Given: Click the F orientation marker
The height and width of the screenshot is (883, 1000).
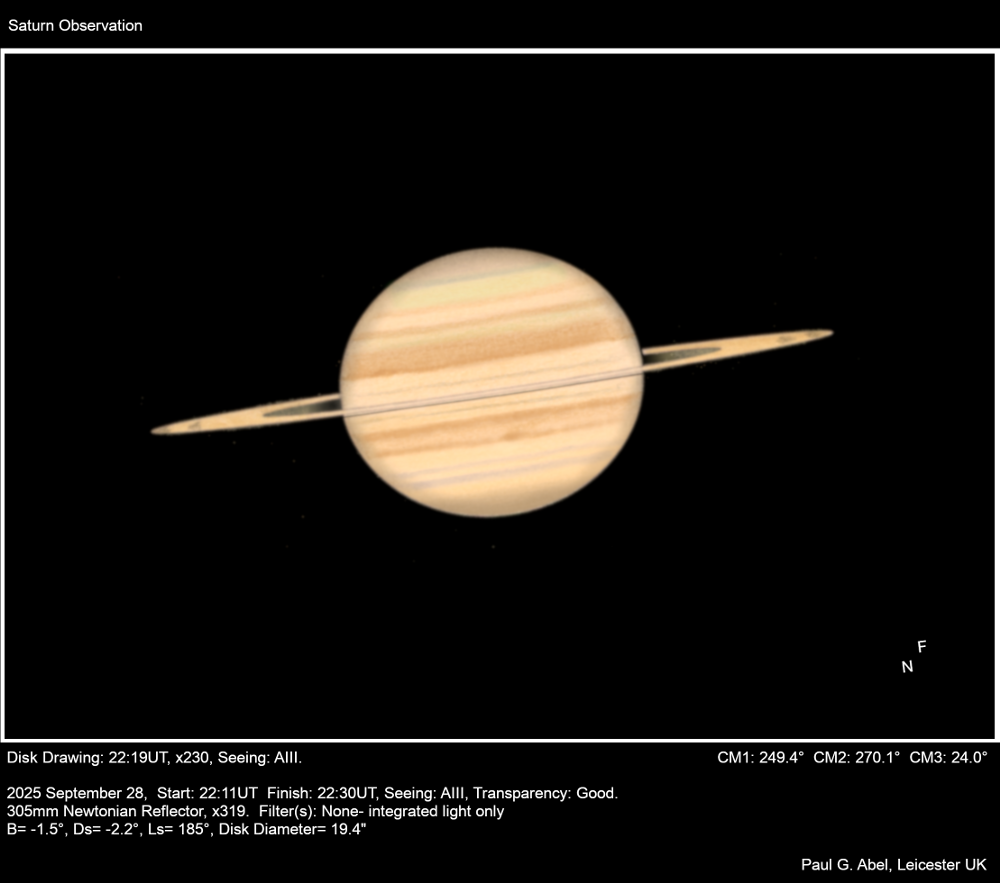Looking at the screenshot, I should click(x=922, y=646).
